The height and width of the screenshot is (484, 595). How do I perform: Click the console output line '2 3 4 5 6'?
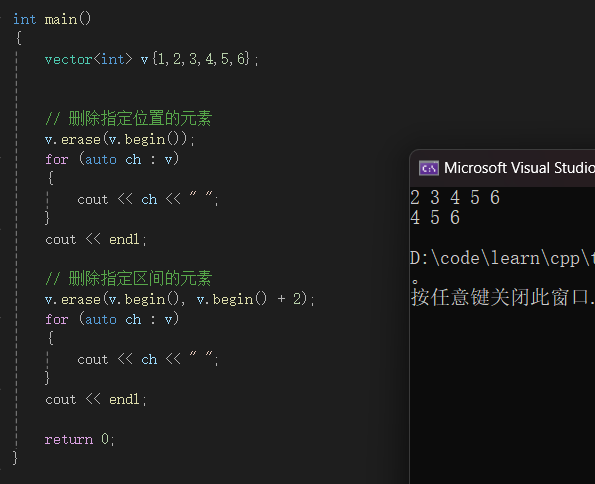click(455, 198)
